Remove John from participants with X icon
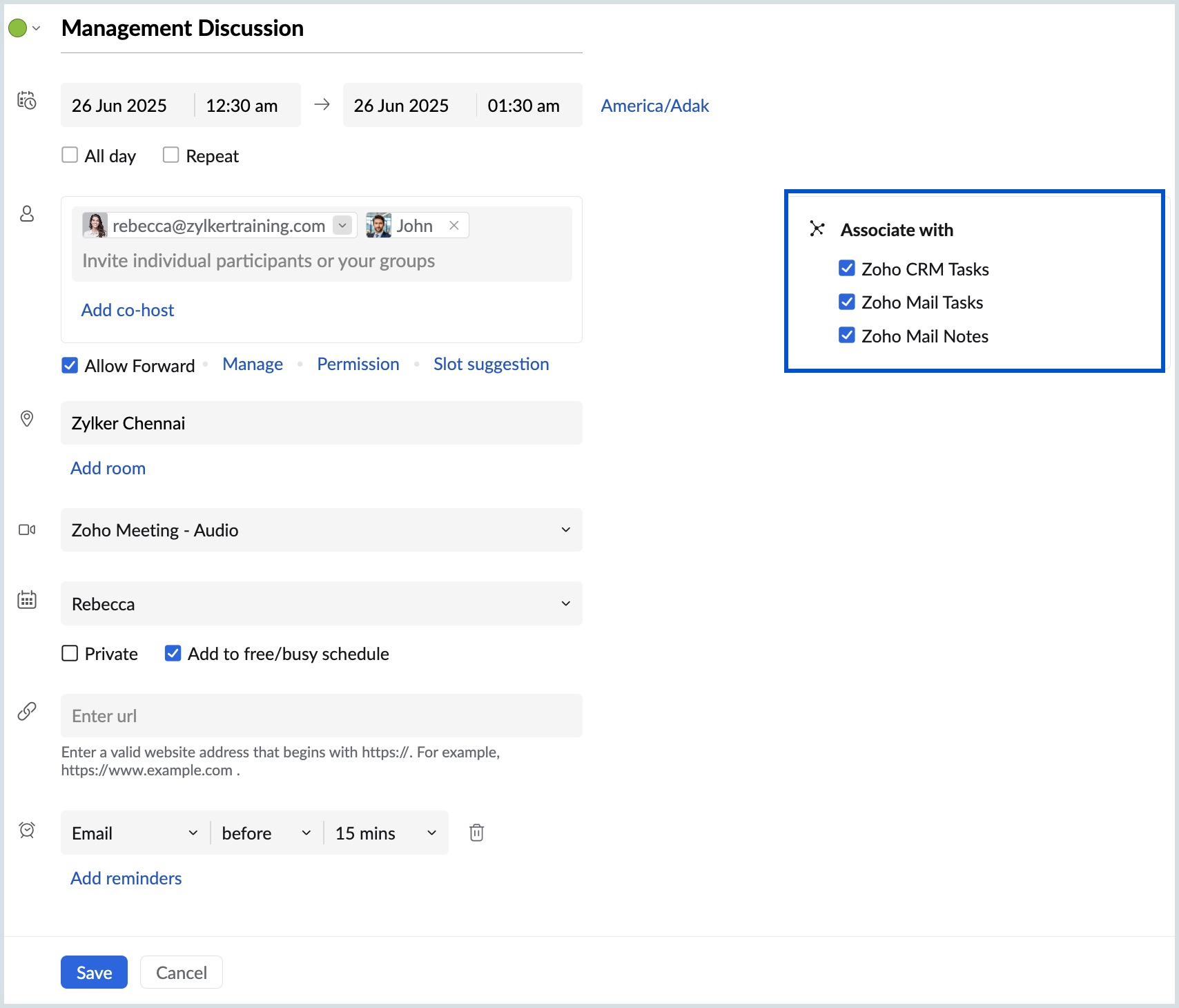This screenshot has width=1179, height=1008. 454,226
